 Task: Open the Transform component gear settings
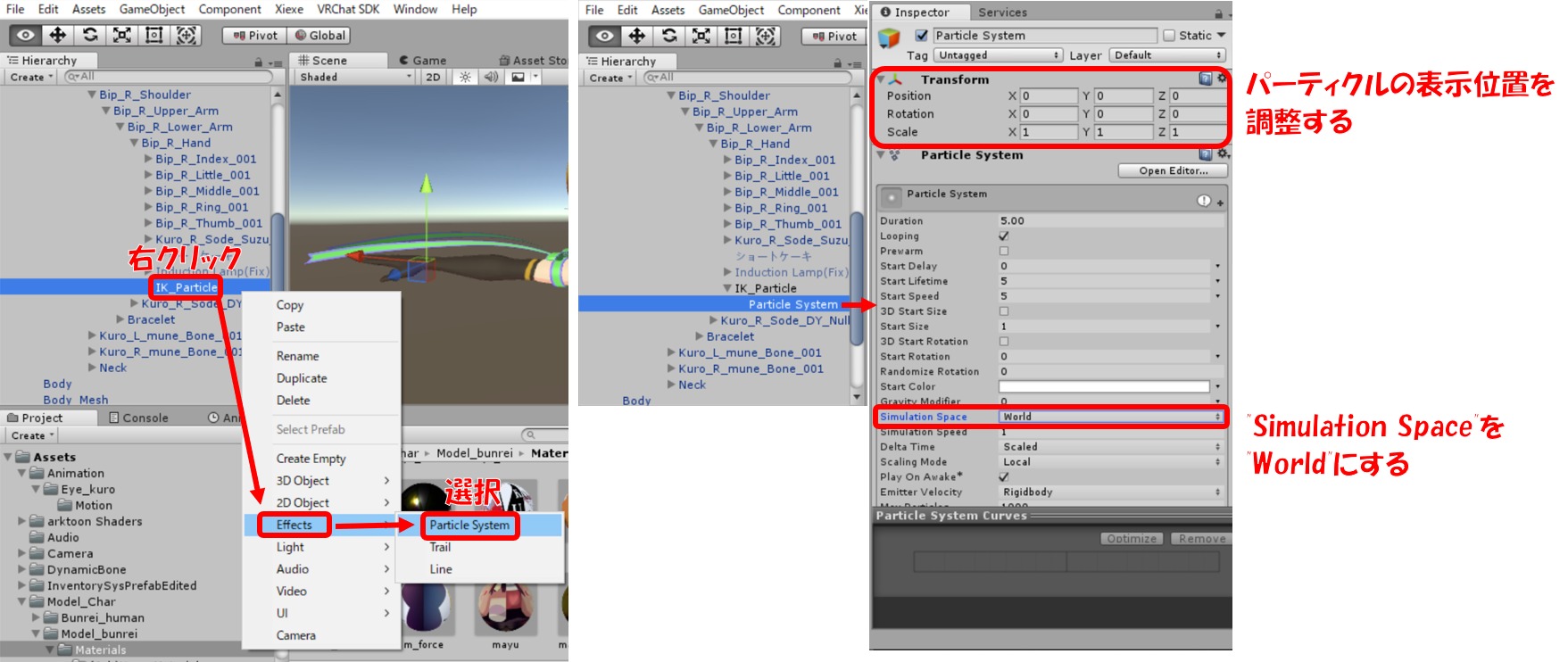pyautogui.click(x=1222, y=79)
